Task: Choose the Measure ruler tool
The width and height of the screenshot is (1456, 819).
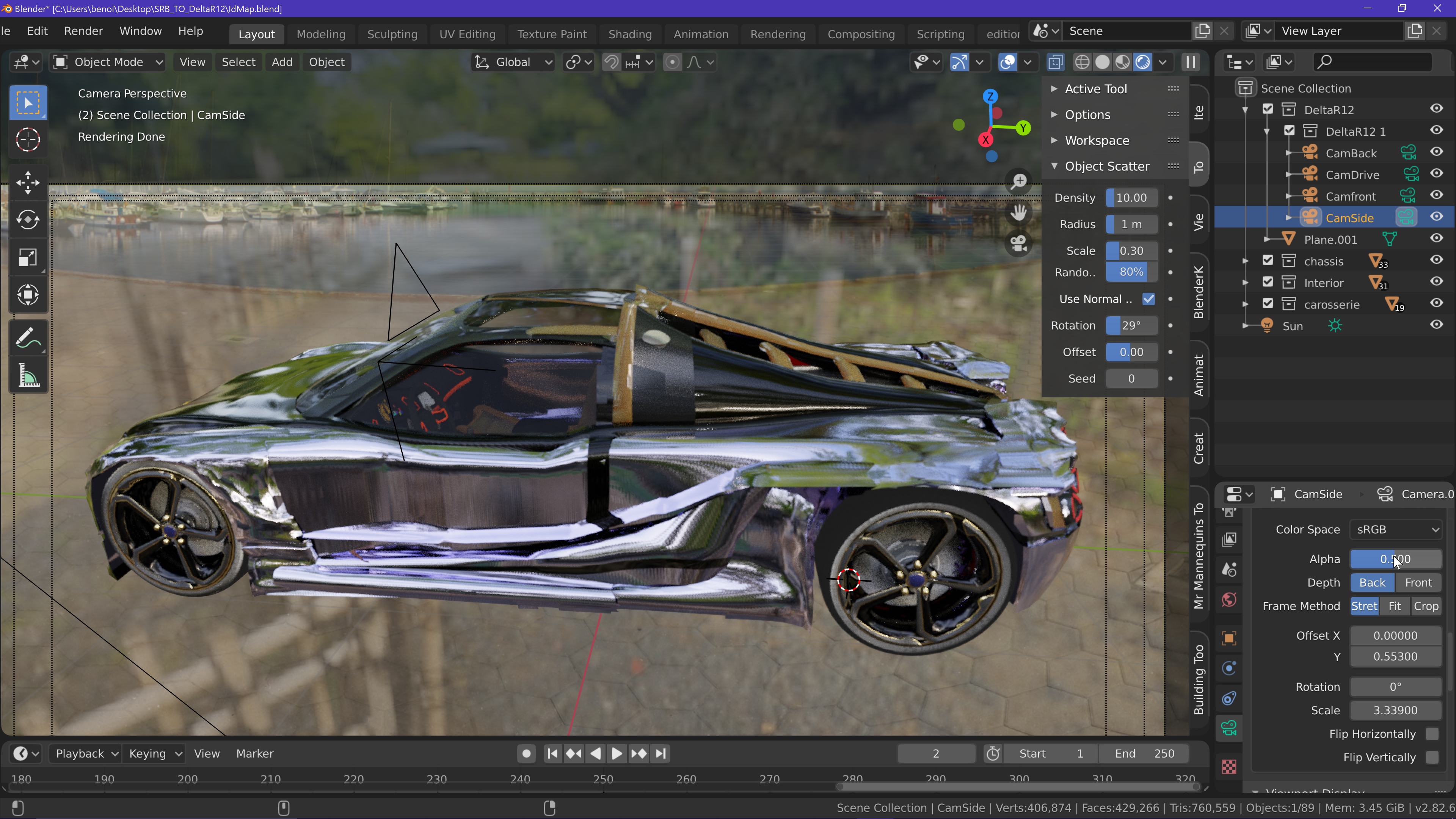Action: coord(28,376)
